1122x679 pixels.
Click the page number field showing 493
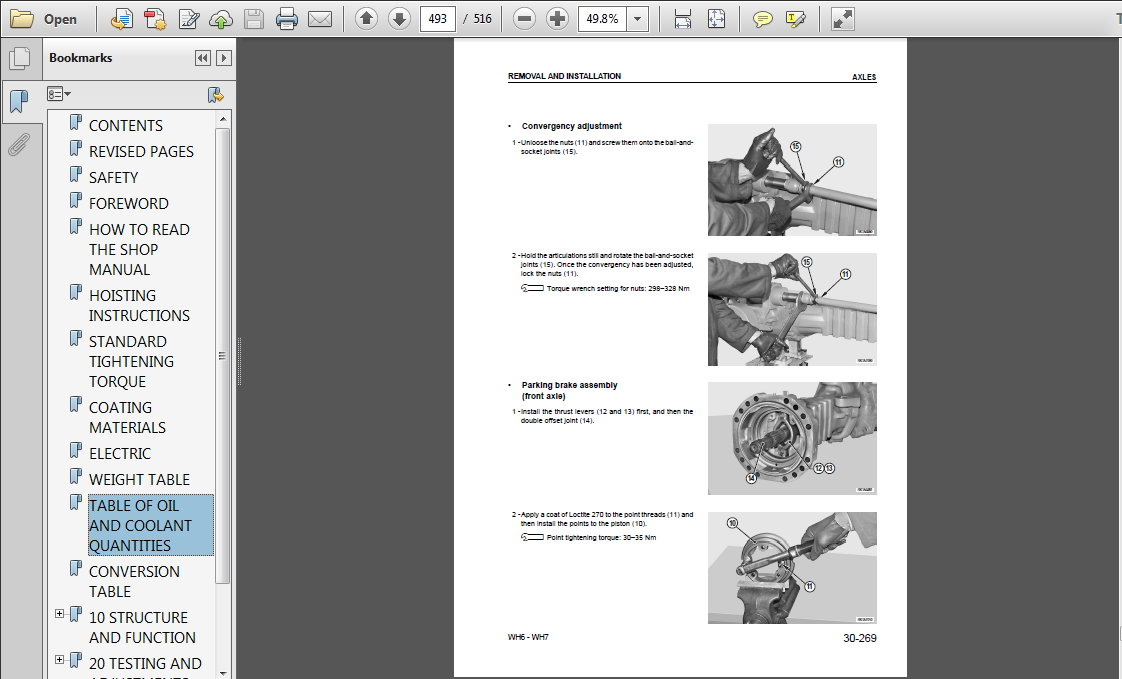pyautogui.click(x=438, y=19)
